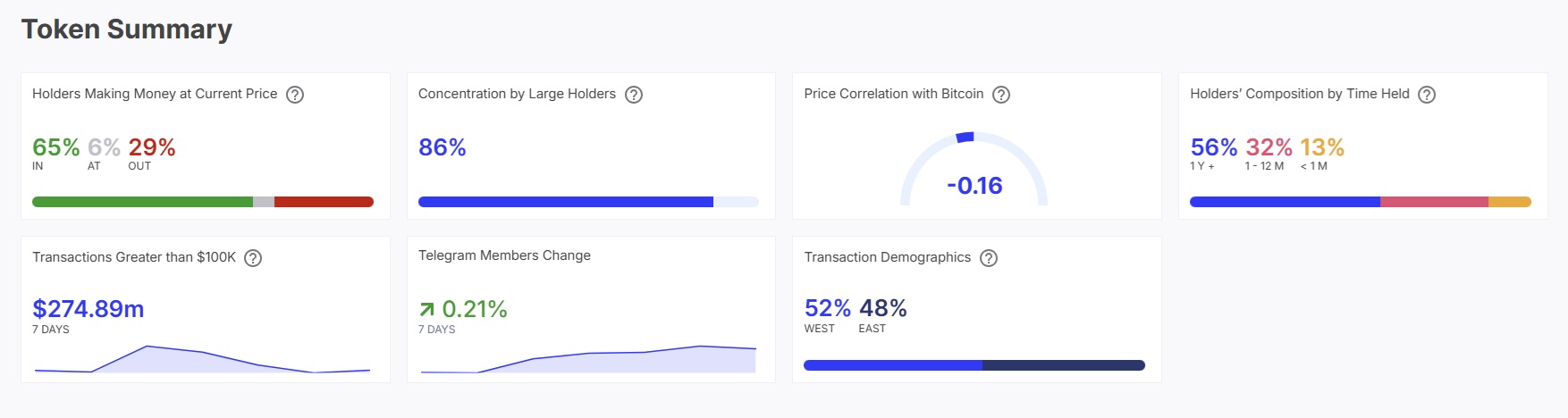Click the Transactions Greater than $100K sparkline chart
1568x418 pixels.
click(202, 359)
